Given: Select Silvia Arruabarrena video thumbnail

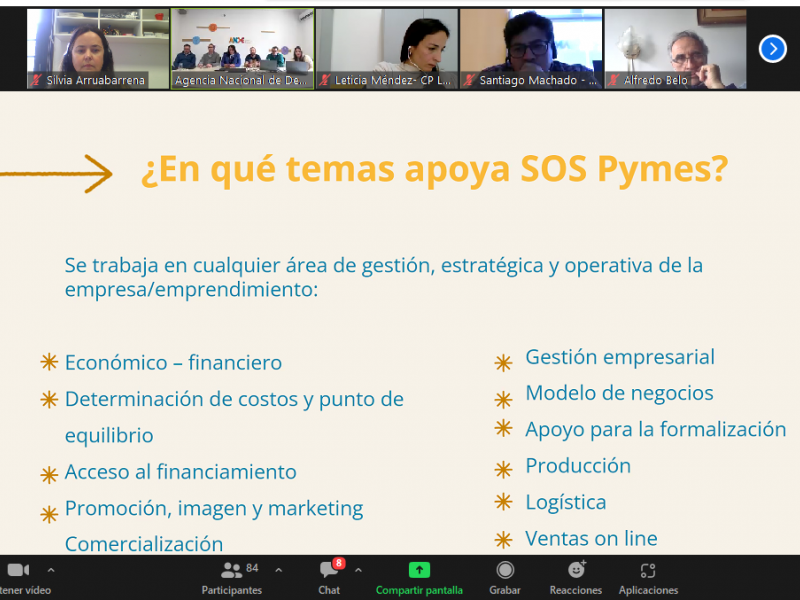Looking at the screenshot, I should [x=98, y=49].
